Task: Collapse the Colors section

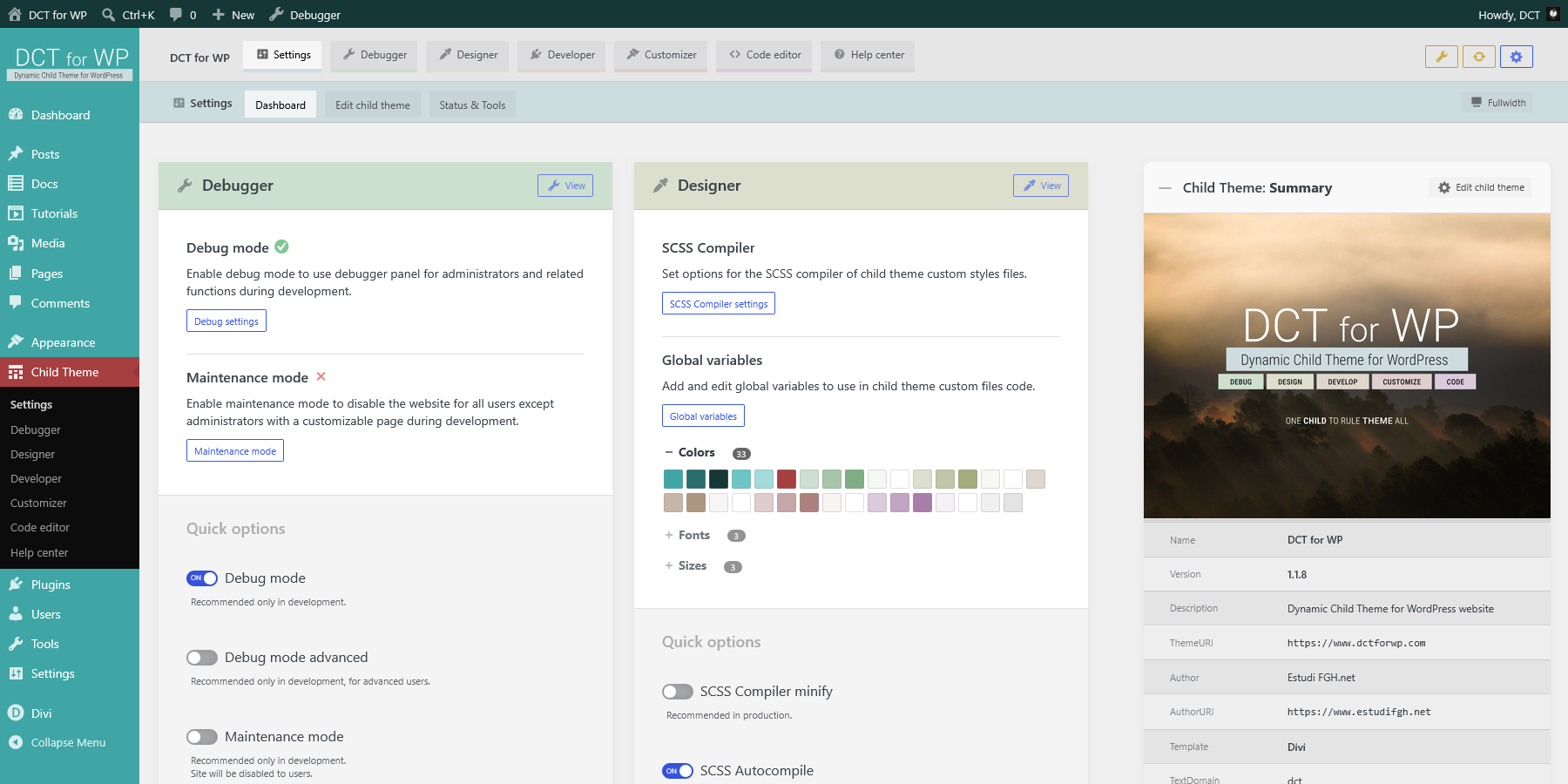Action: point(689,452)
